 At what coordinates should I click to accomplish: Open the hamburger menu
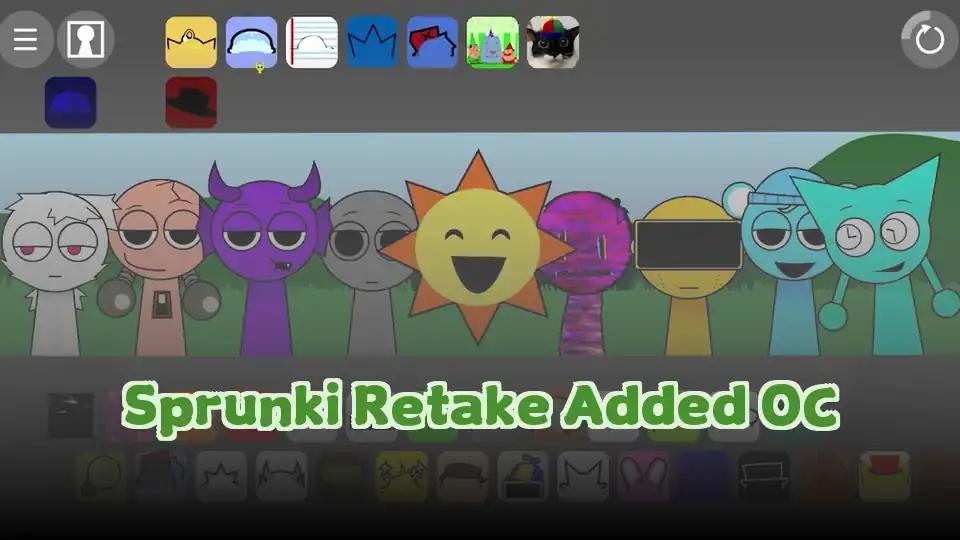click(25, 40)
